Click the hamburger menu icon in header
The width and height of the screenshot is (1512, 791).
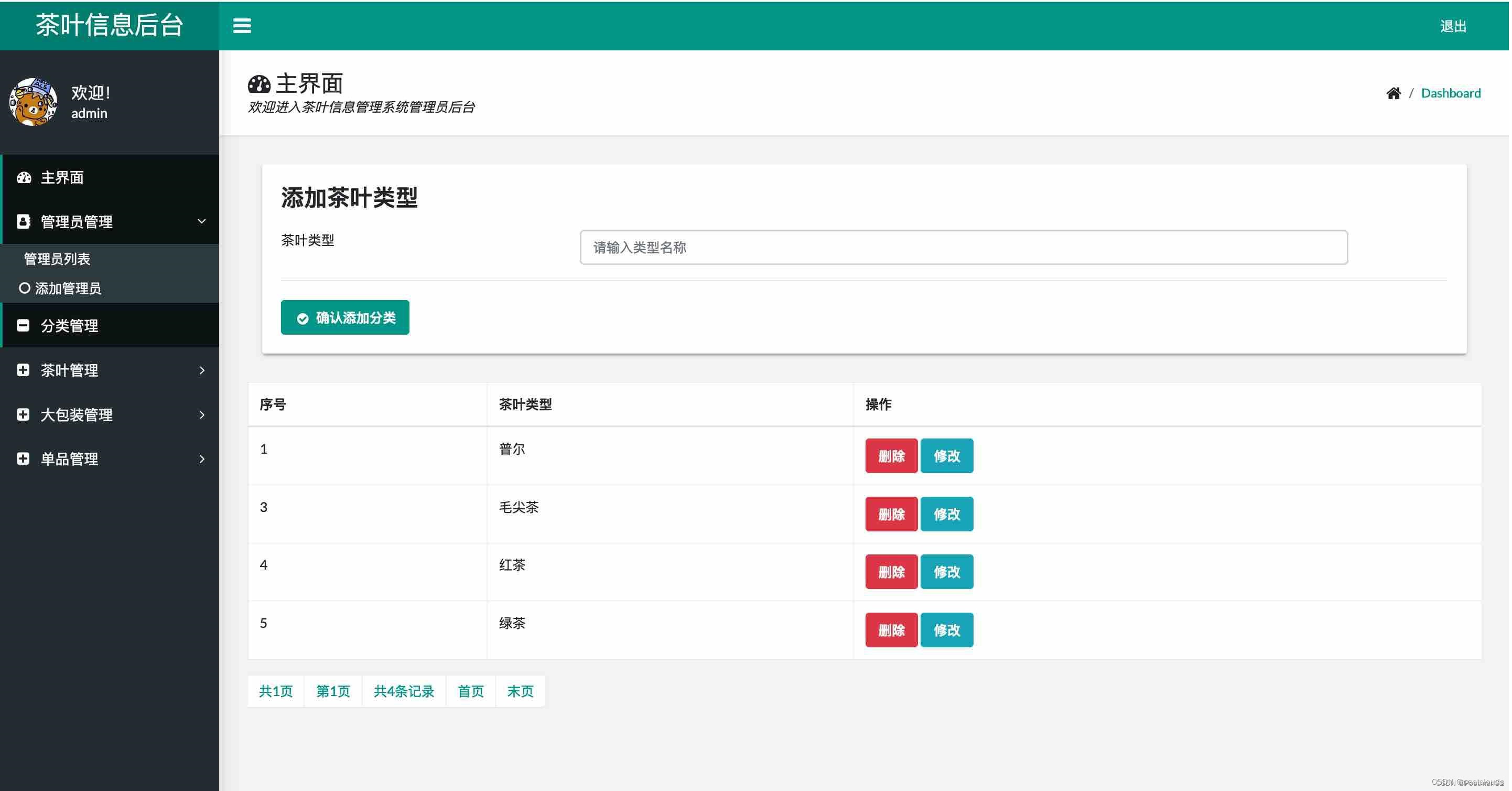(242, 26)
